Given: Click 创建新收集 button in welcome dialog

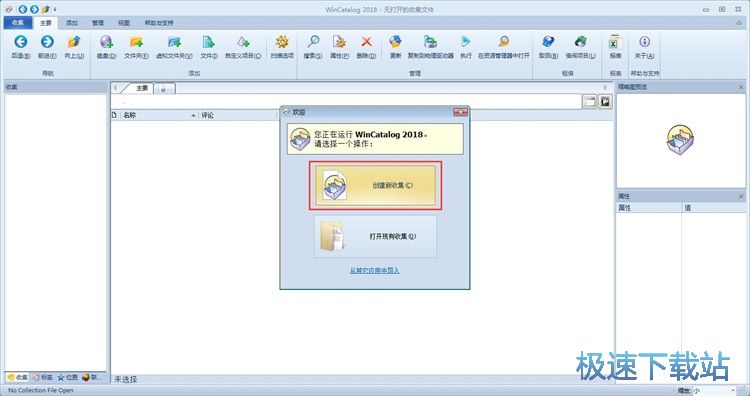Looking at the screenshot, I should [375, 186].
